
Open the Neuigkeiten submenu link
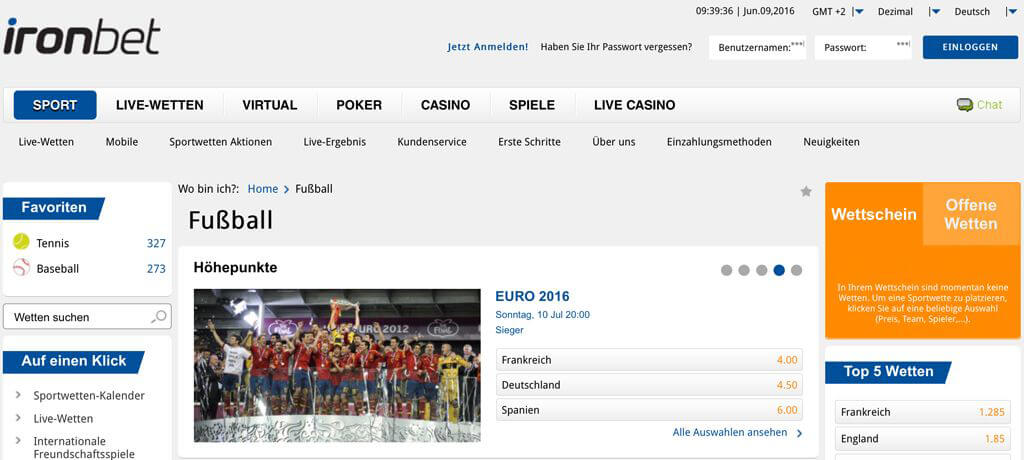tap(831, 142)
